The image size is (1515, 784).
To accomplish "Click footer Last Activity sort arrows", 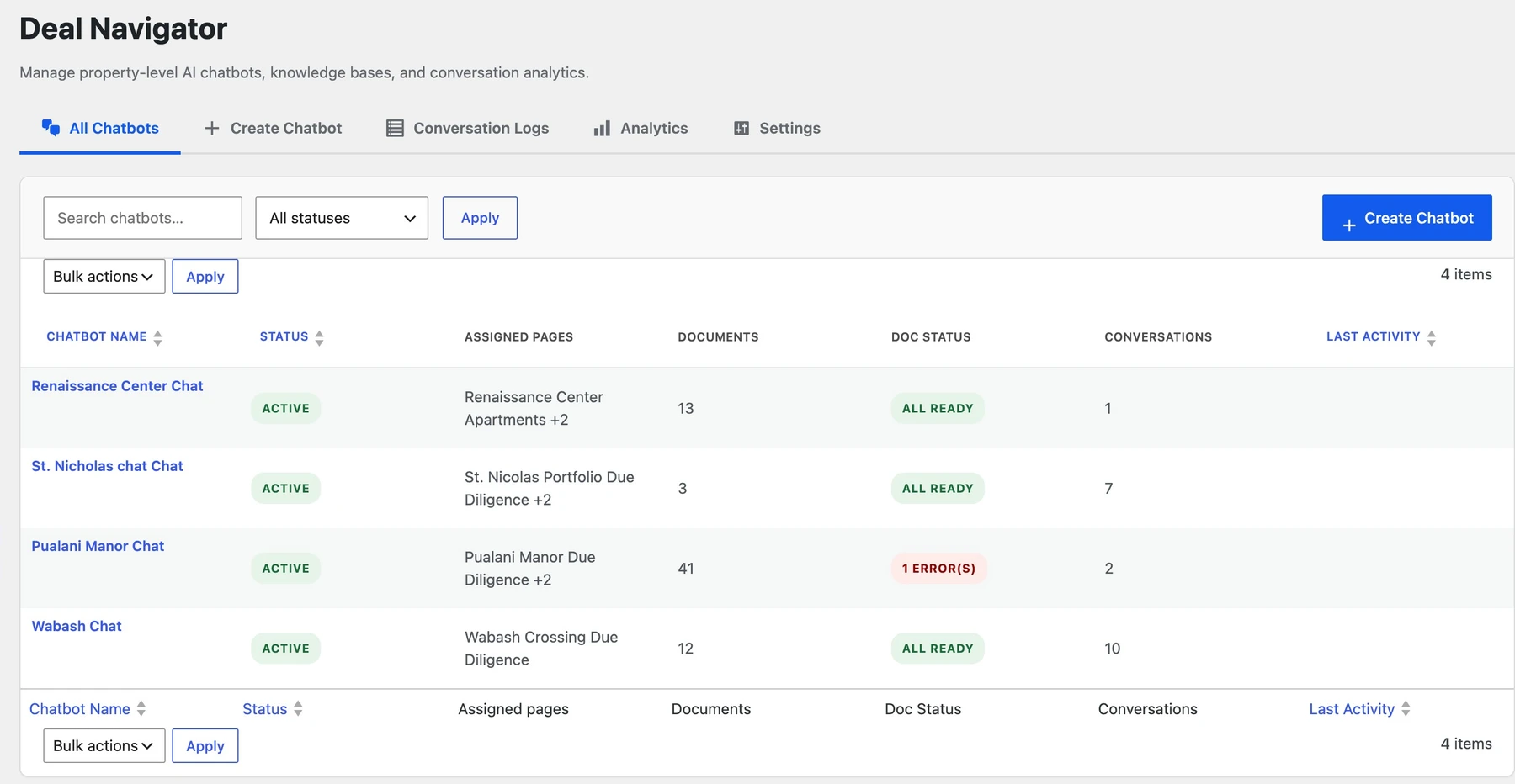I will coord(1406,709).
